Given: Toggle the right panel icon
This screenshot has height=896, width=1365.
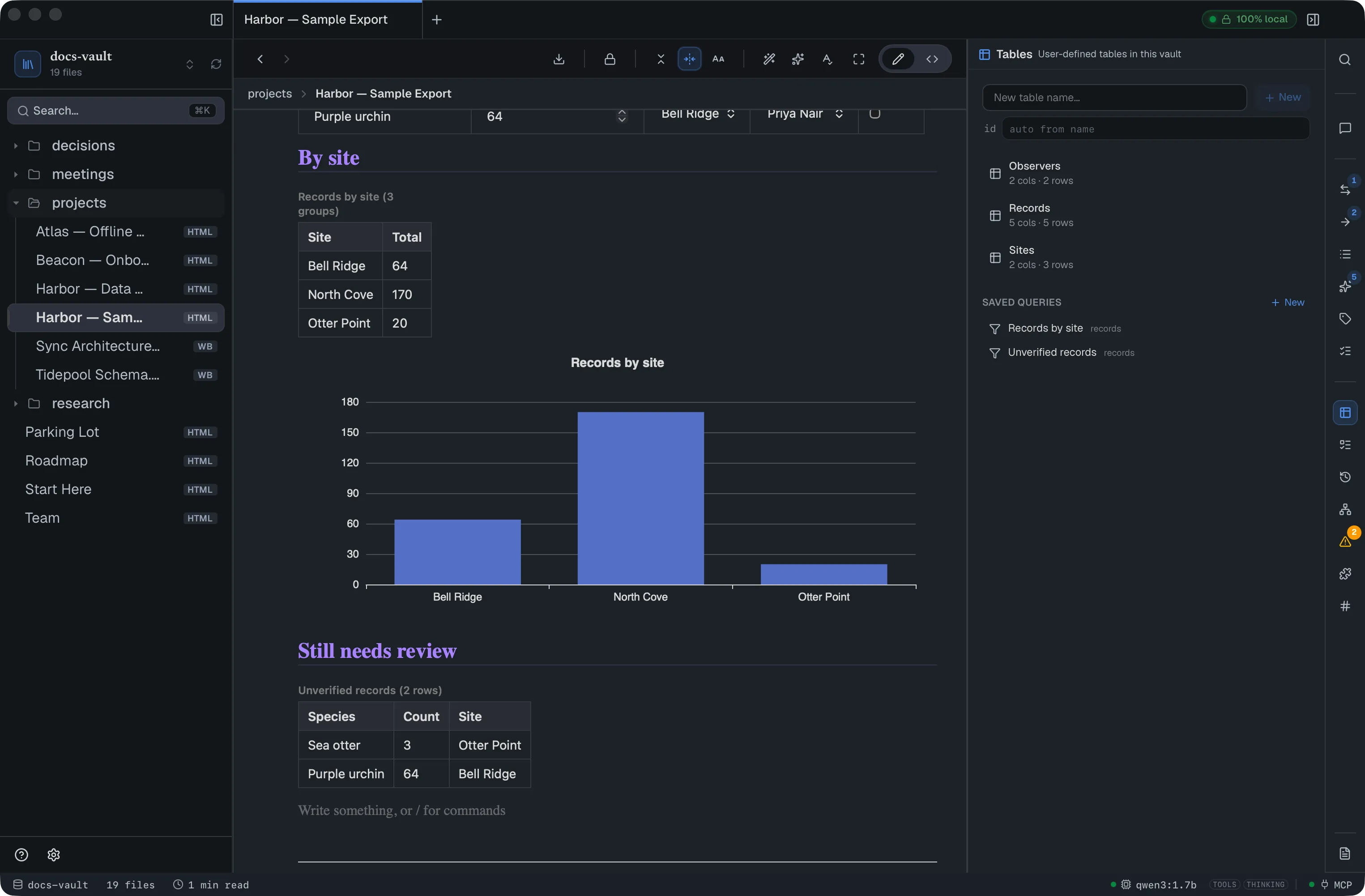Looking at the screenshot, I should point(1312,20).
